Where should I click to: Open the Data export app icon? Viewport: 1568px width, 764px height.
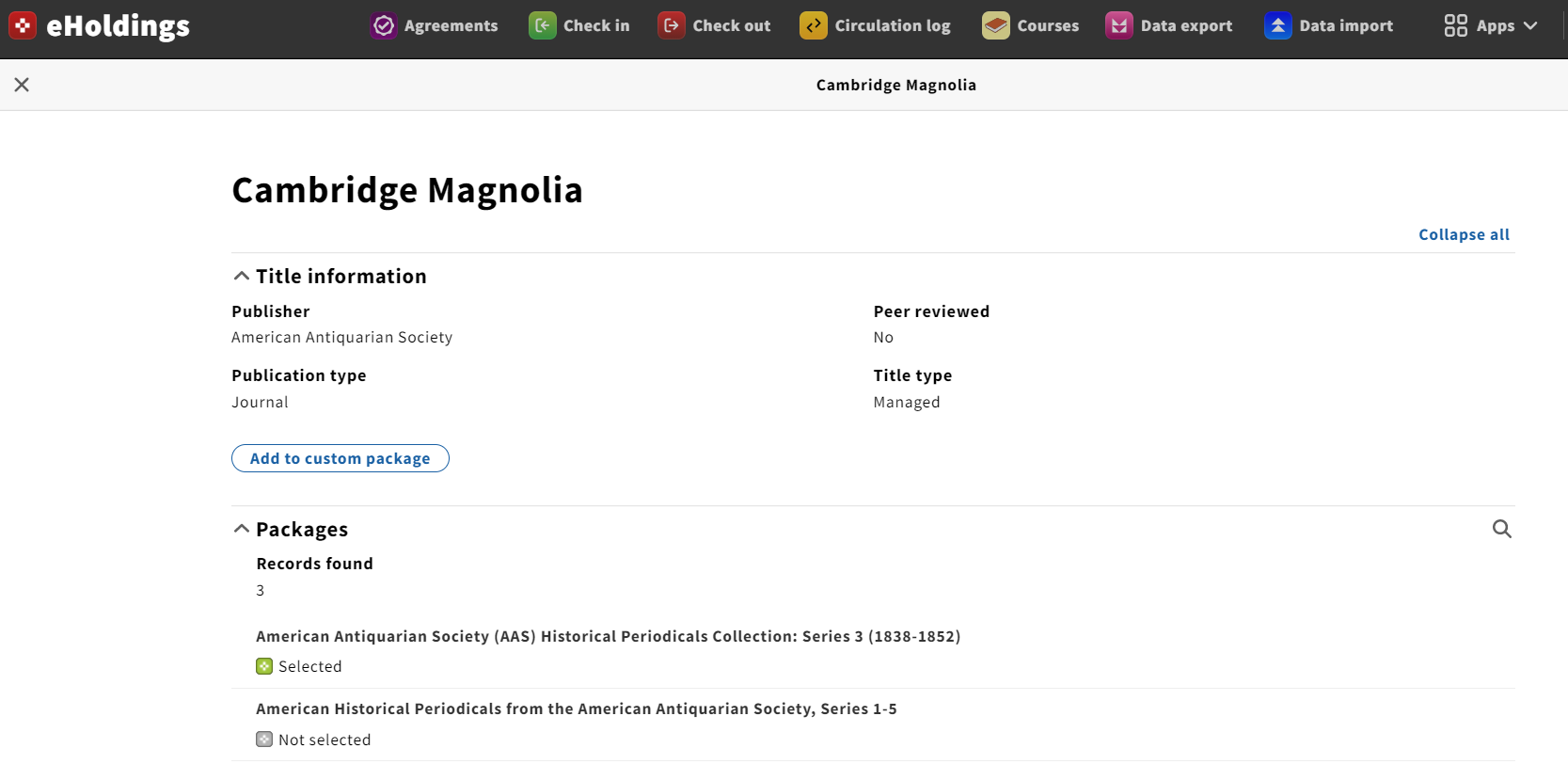[x=1119, y=25]
